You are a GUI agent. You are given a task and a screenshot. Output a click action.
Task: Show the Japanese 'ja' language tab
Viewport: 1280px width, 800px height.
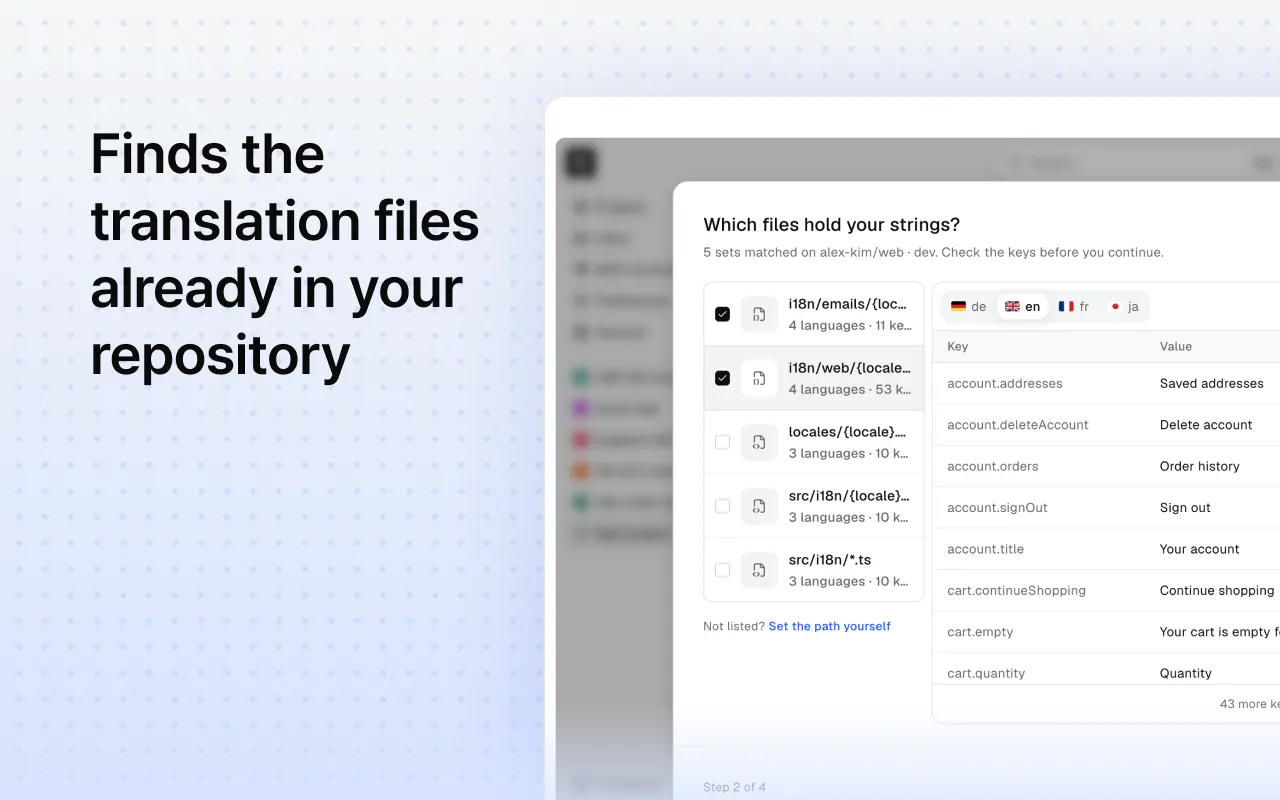click(1124, 307)
